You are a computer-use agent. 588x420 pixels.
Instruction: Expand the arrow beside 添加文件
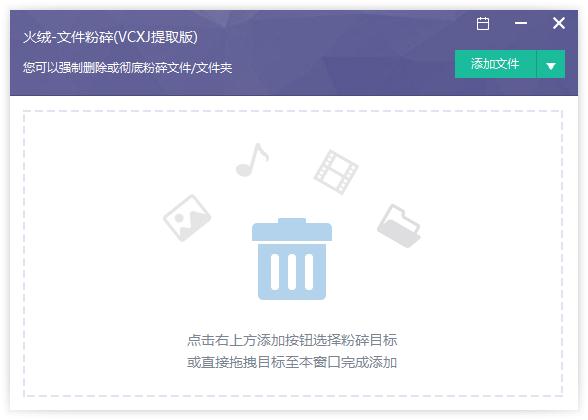[551, 64]
